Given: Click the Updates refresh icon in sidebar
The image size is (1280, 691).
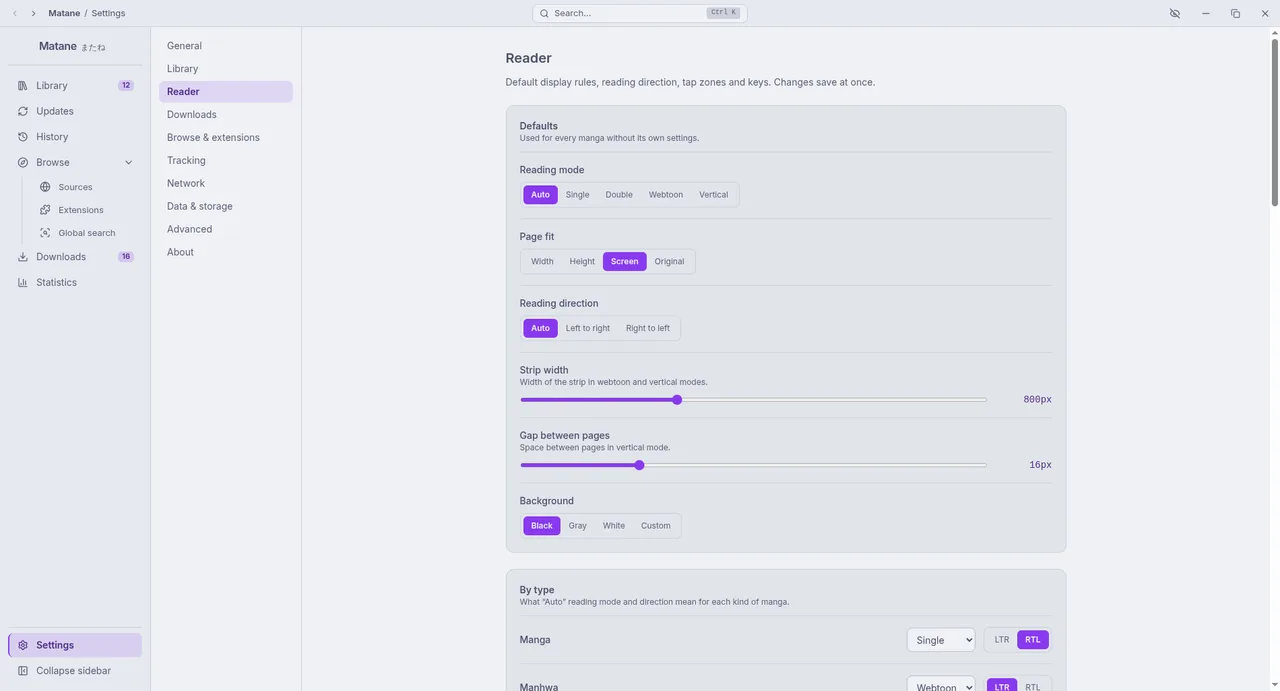Looking at the screenshot, I should [x=23, y=111].
